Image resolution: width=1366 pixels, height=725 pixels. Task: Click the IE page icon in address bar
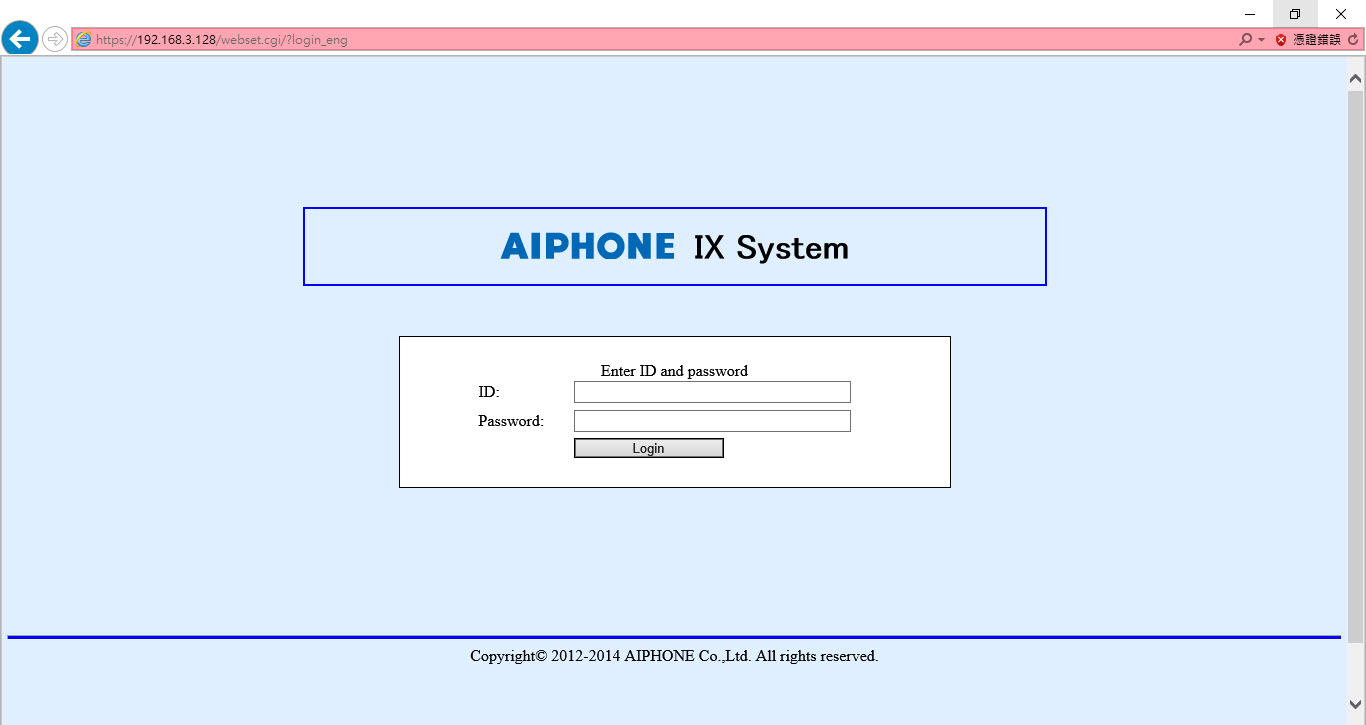click(x=84, y=40)
